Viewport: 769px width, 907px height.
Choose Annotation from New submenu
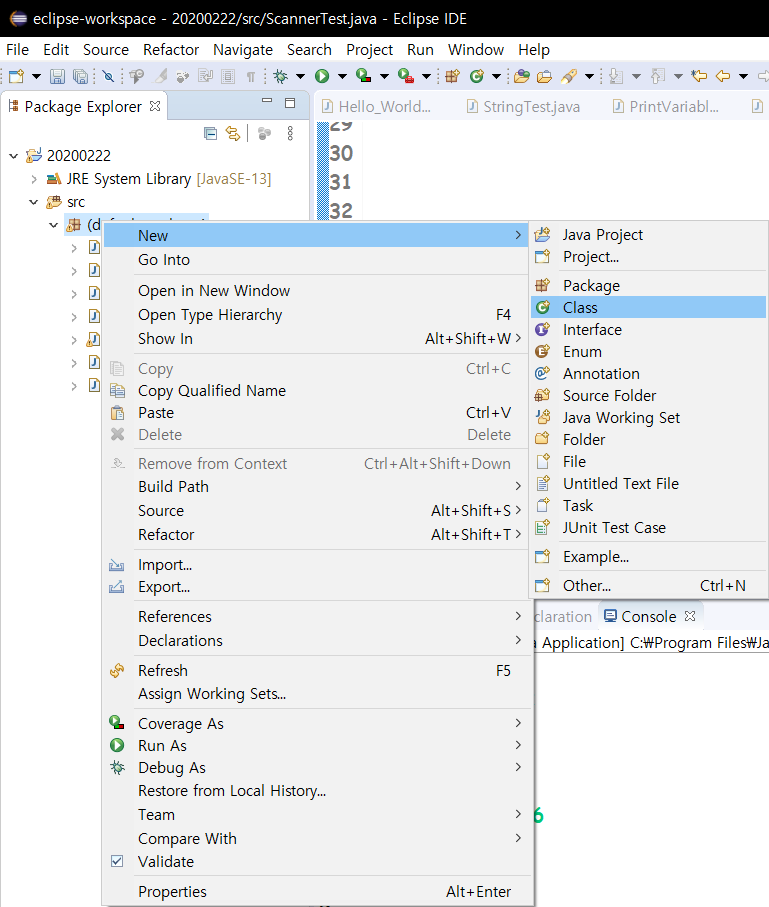tap(648, 374)
